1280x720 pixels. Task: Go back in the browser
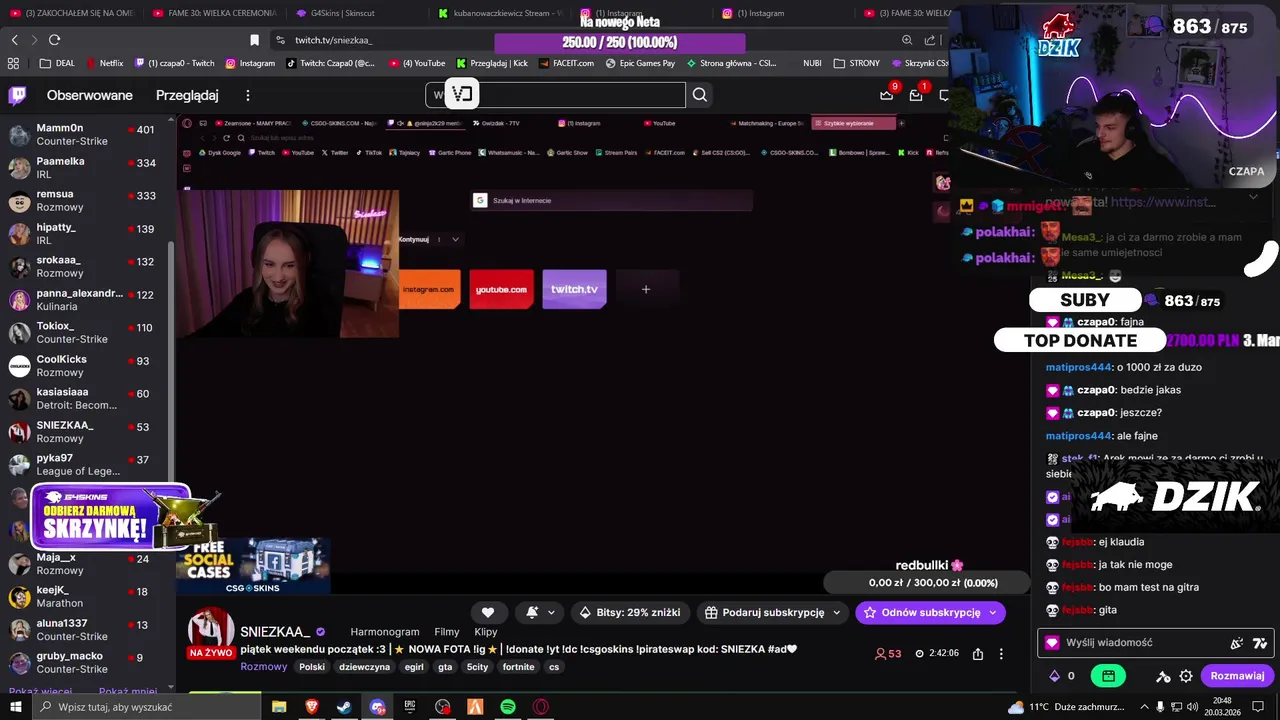pyautogui.click(x=14, y=40)
